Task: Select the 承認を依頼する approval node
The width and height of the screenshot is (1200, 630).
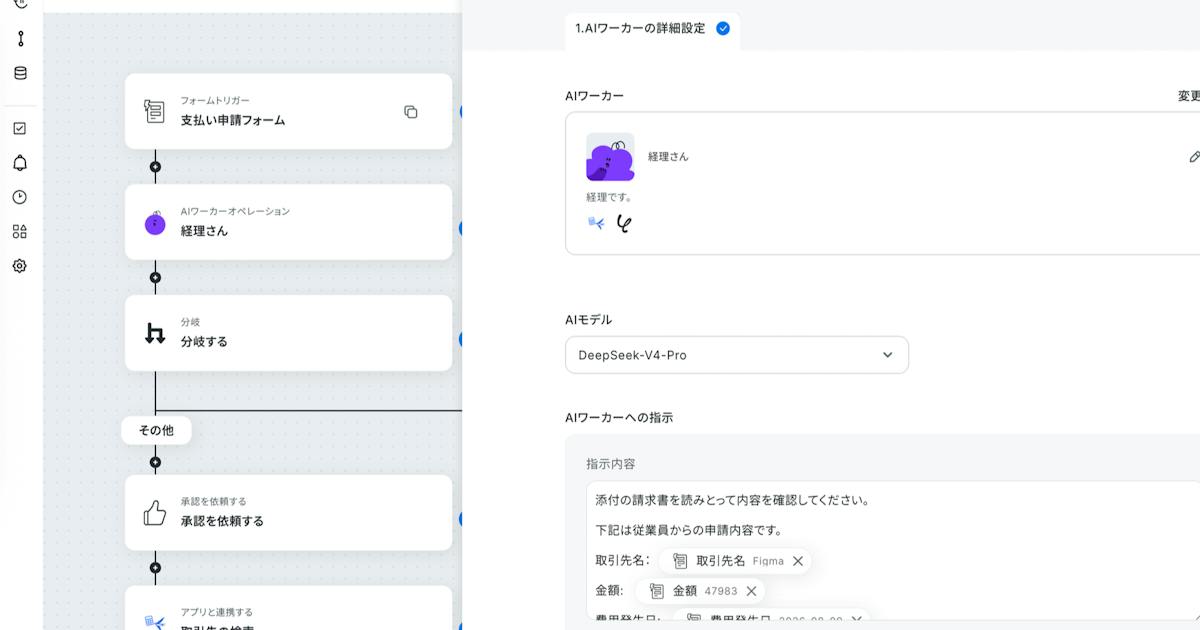Action: point(288,513)
